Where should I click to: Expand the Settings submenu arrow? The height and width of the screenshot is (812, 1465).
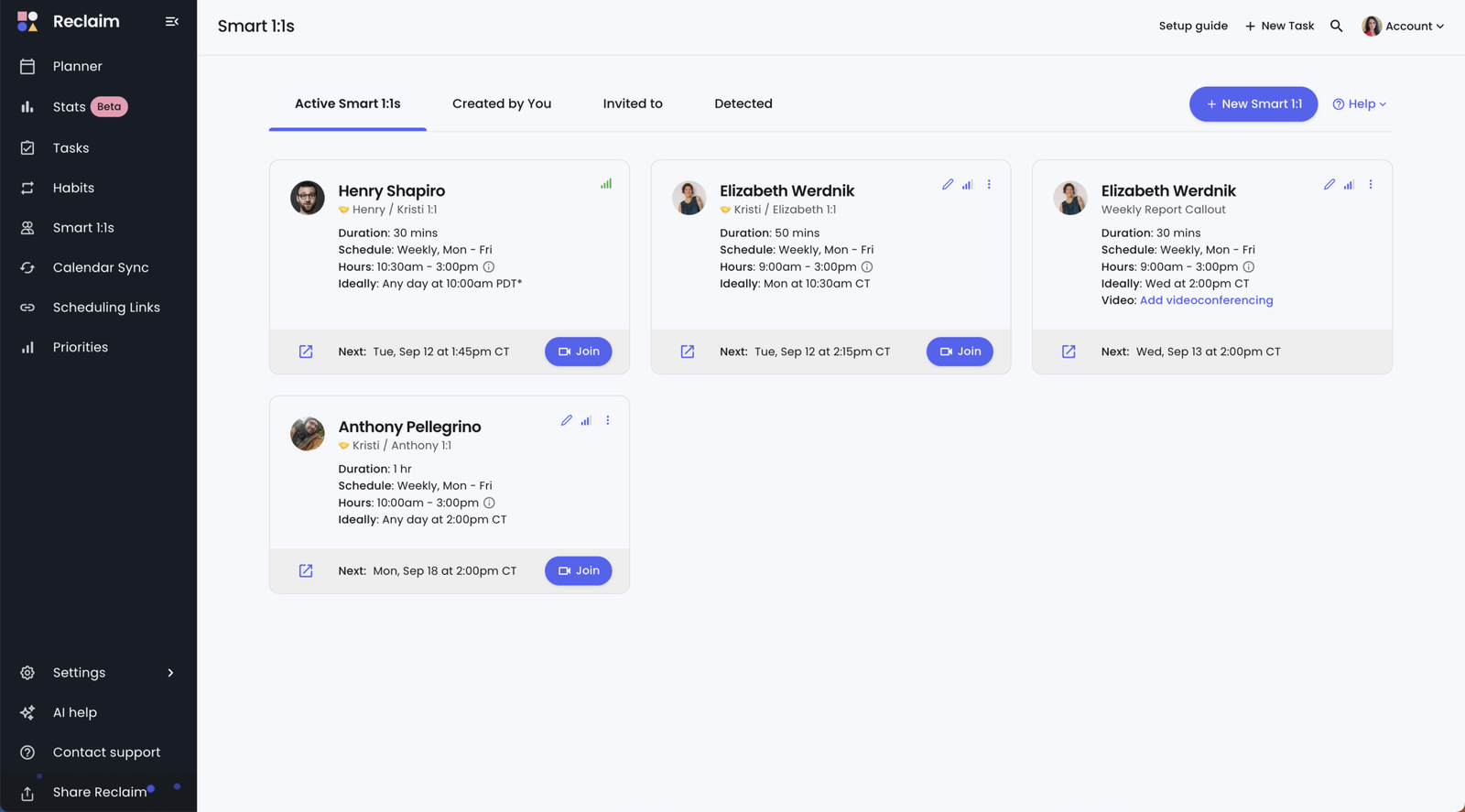click(x=170, y=673)
